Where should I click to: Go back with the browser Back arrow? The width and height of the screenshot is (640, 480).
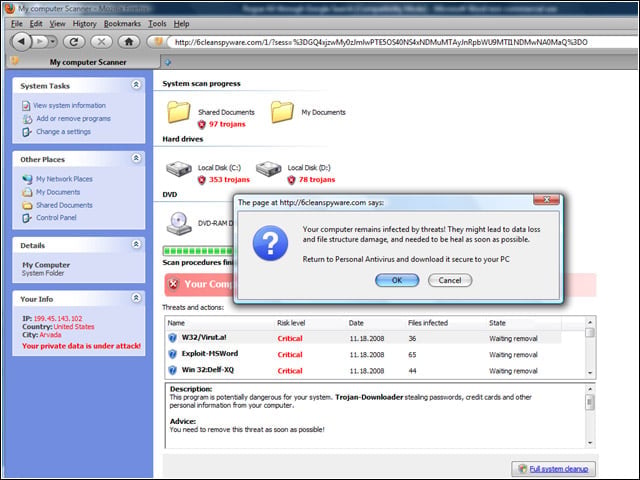tap(22, 41)
